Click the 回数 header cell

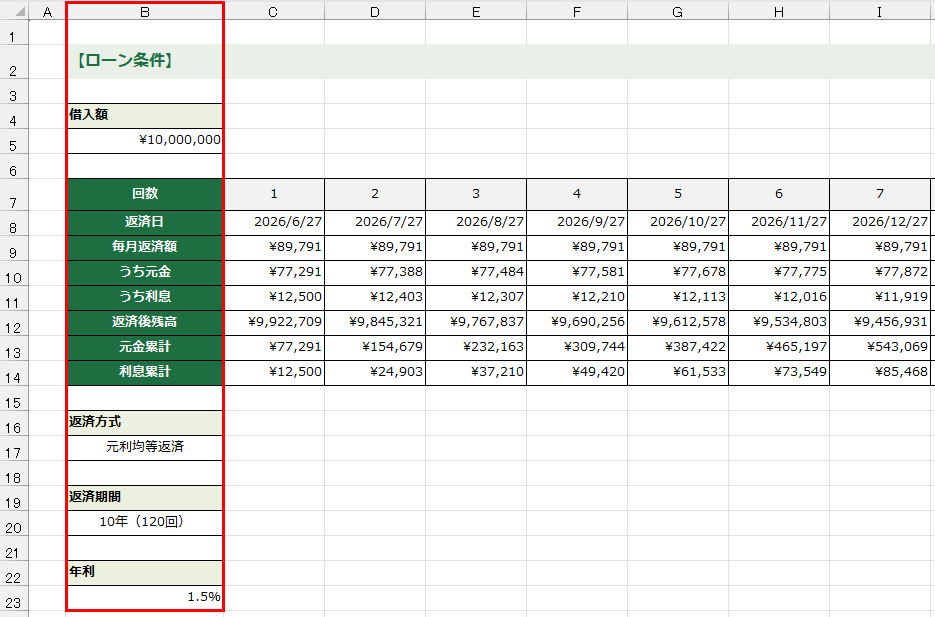tap(145, 194)
